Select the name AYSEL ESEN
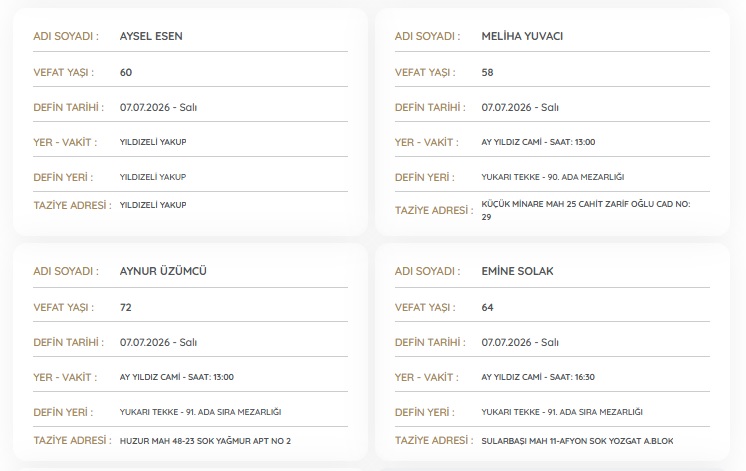 [151, 36]
